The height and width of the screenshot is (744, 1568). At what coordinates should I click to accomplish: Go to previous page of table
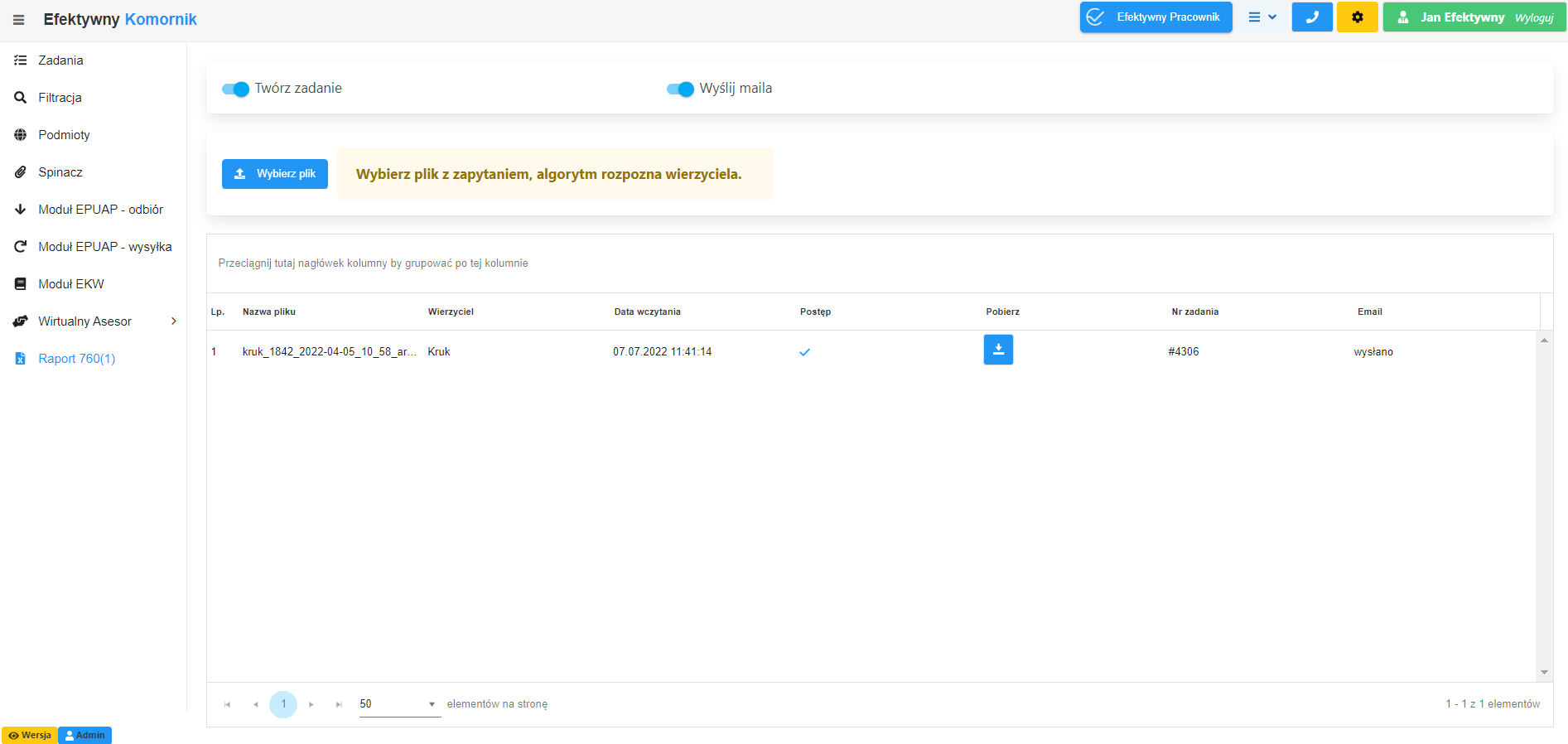(255, 704)
